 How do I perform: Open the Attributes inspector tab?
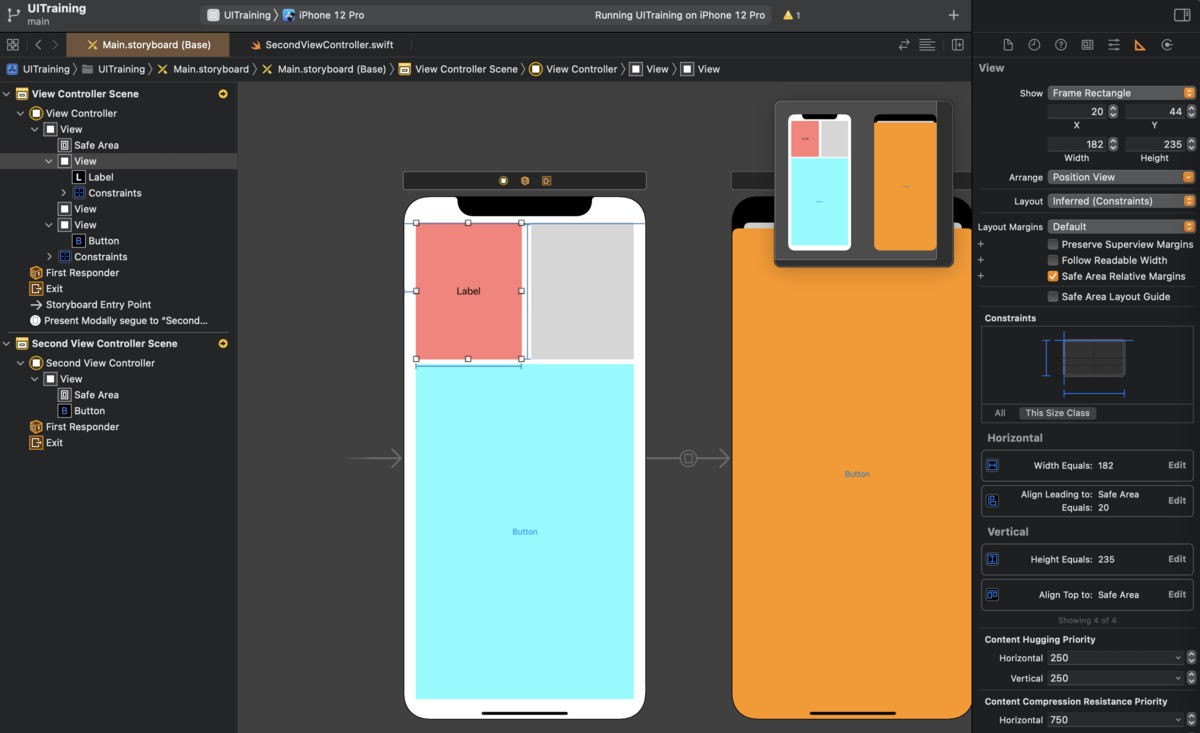point(1114,45)
